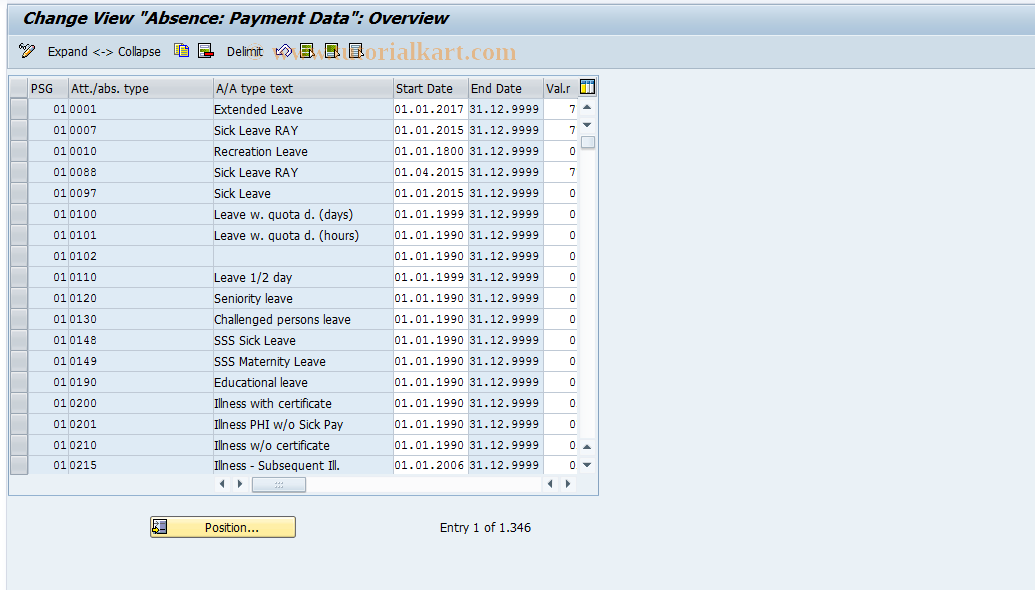Click the SSS Sick Leave cell
The height and width of the screenshot is (590, 1035).
(x=303, y=341)
